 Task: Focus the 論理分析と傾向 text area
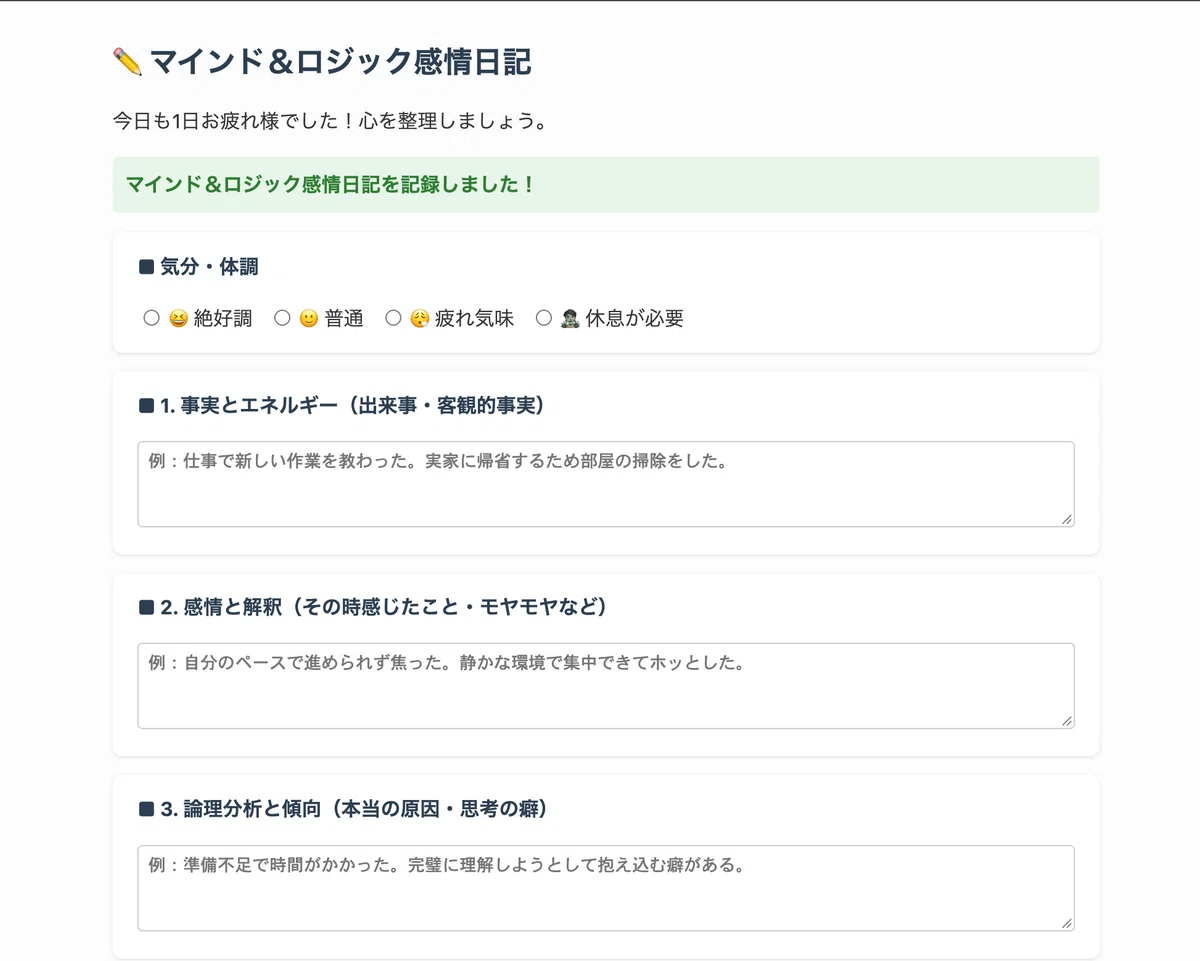point(606,888)
